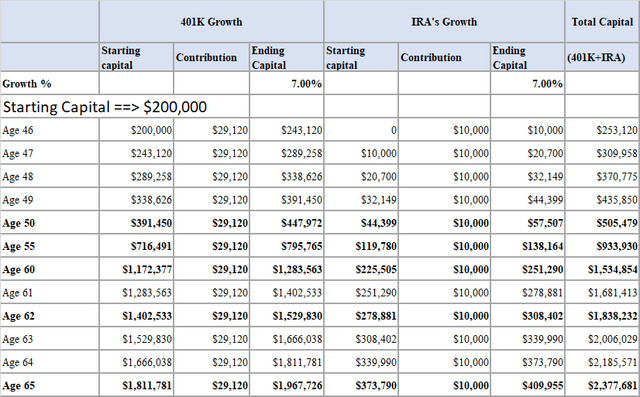The image size is (640, 397).
Task: Select Age 55 IRA starting capital $119,780
Action: [x=361, y=246]
